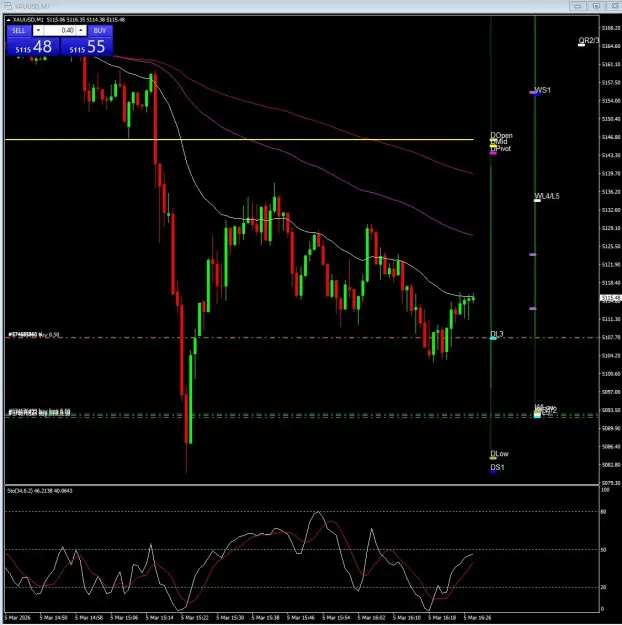This screenshot has height=625, width=622.
Task: Click the XAUUSD,M1 title bar text
Action: click(x=33, y=6)
